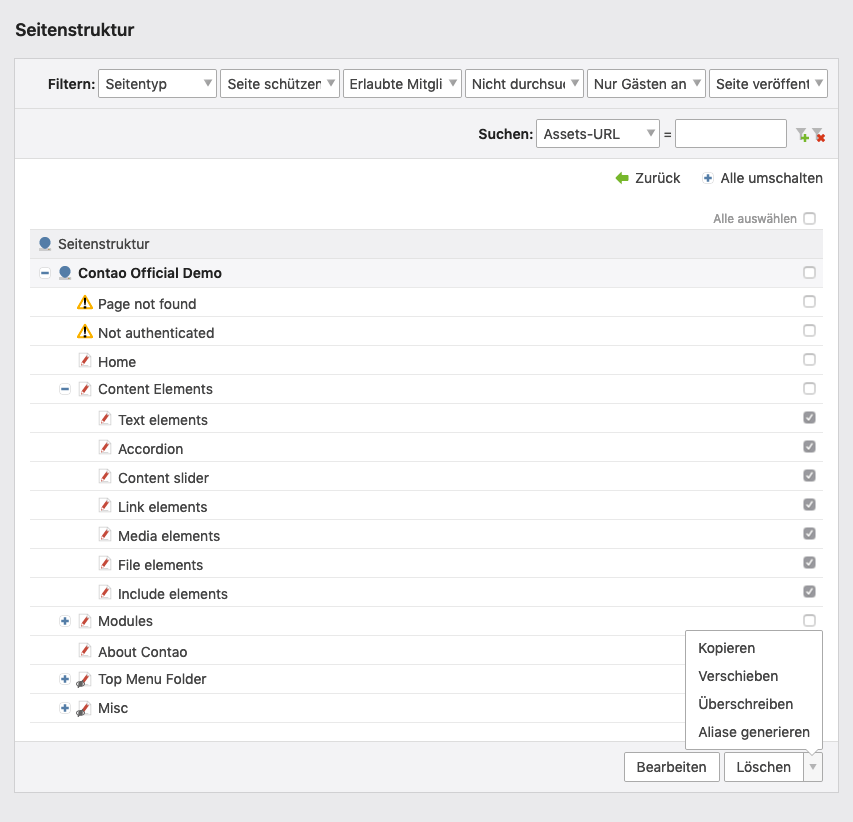Select the Page not found checkbox

click(809, 301)
